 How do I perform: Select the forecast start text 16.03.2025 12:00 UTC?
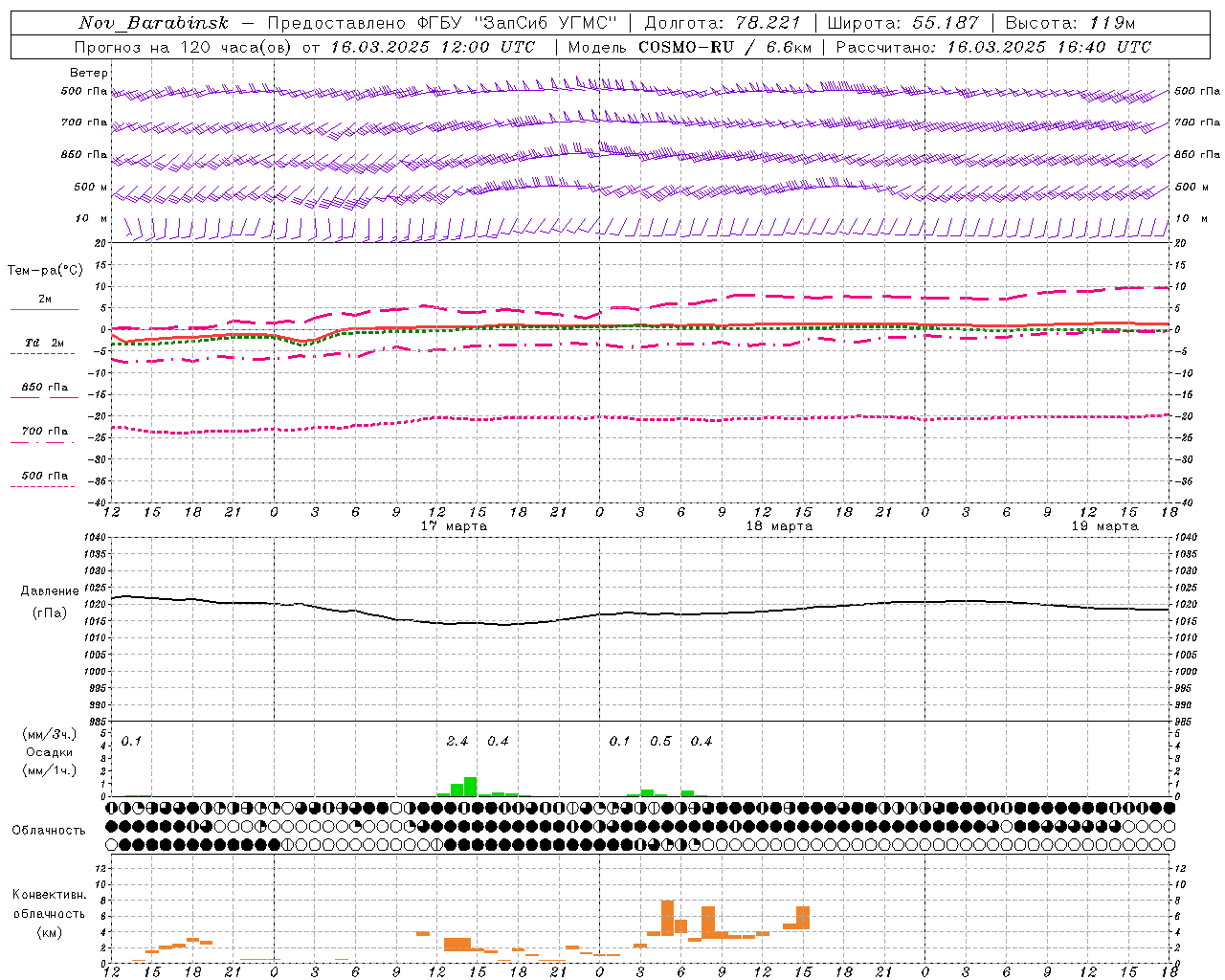coord(433,47)
